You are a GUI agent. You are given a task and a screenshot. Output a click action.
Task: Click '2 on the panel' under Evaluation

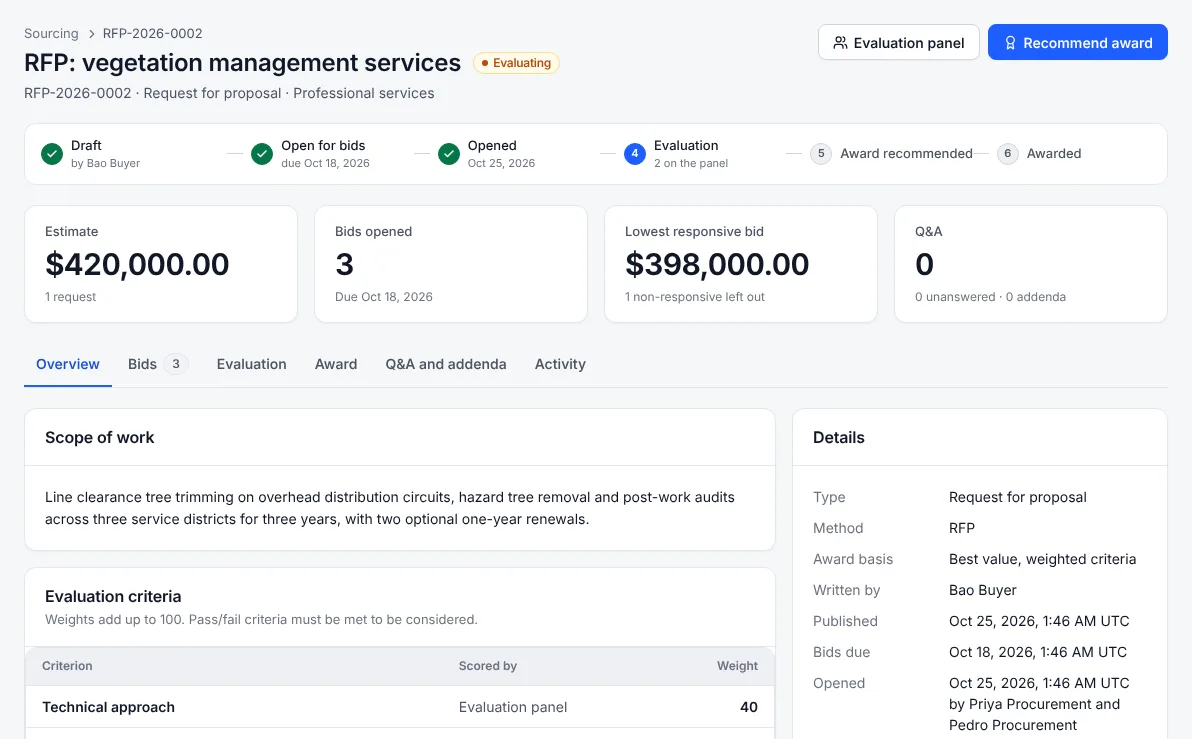691,163
